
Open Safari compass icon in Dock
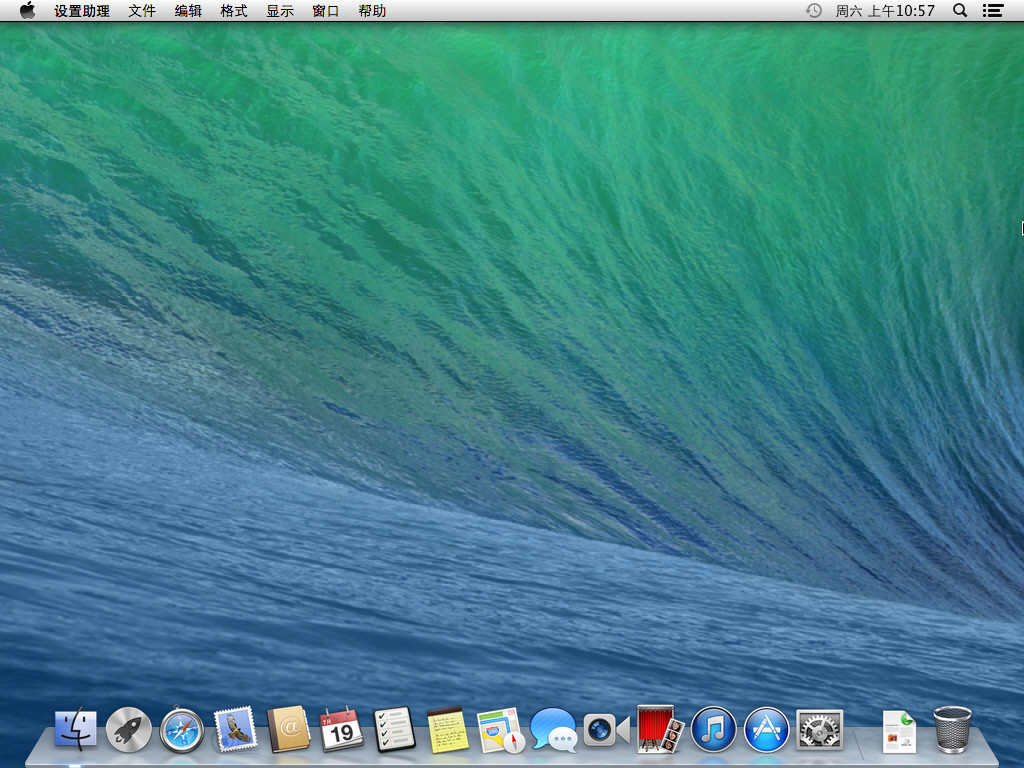(x=182, y=729)
